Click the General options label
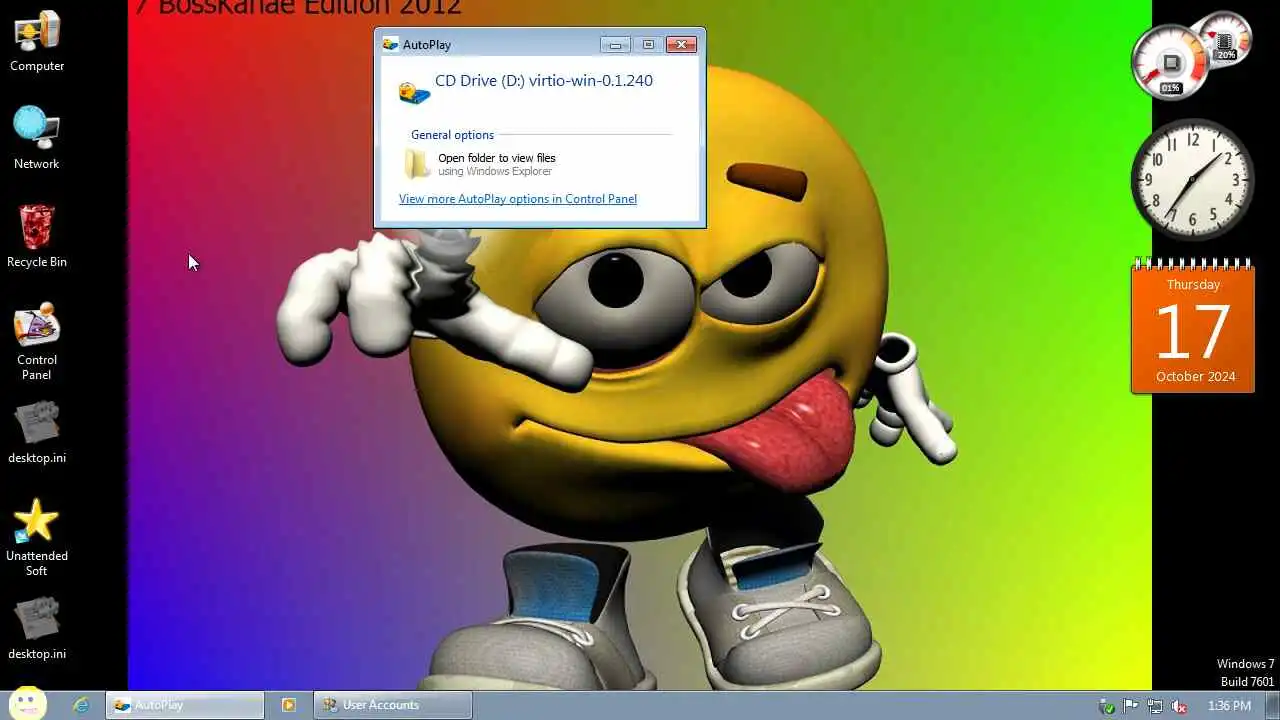 coord(452,135)
